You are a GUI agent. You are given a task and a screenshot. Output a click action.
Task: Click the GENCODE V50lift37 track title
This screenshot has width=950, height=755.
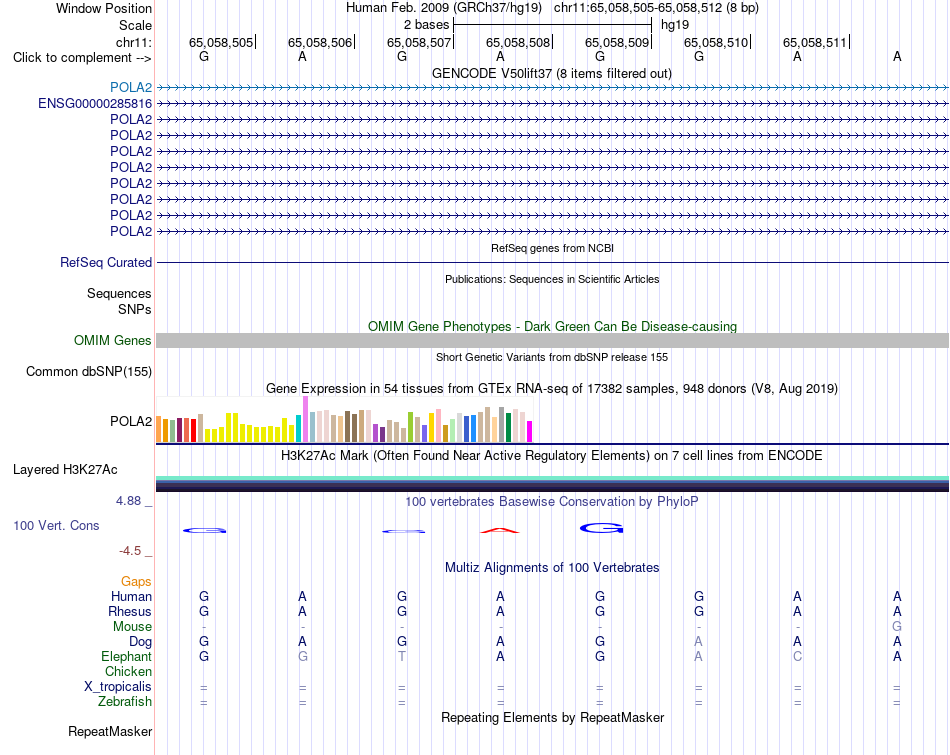click(552, 73)
